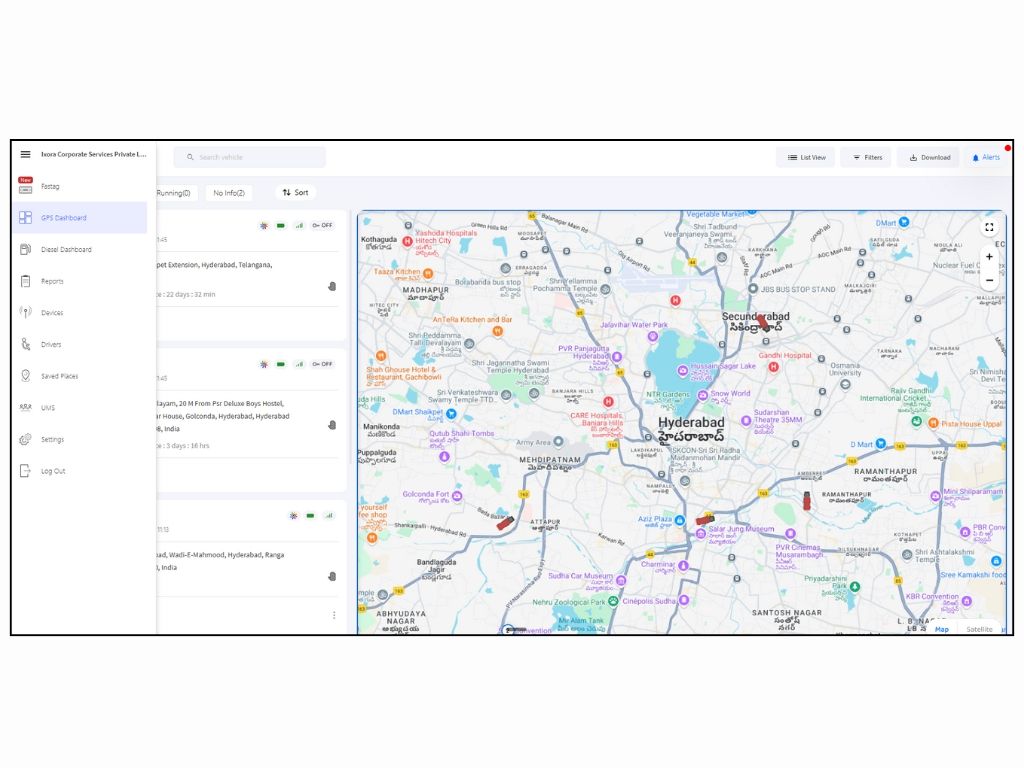This screenshot has height=768, width=1024.
Task: Click the Nehru Zoological Park marker
Action: [x=613, y=601]
